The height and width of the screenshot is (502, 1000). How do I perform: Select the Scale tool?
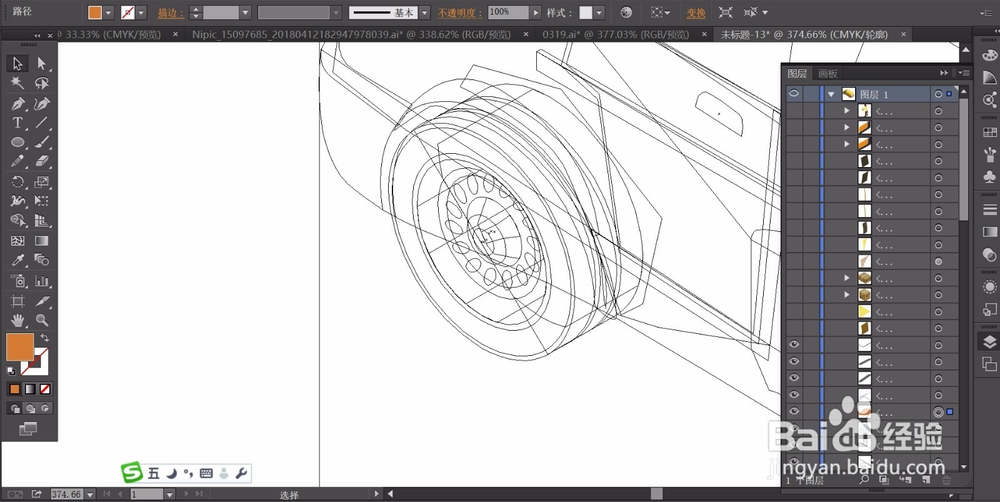click(x=41, y=182)
